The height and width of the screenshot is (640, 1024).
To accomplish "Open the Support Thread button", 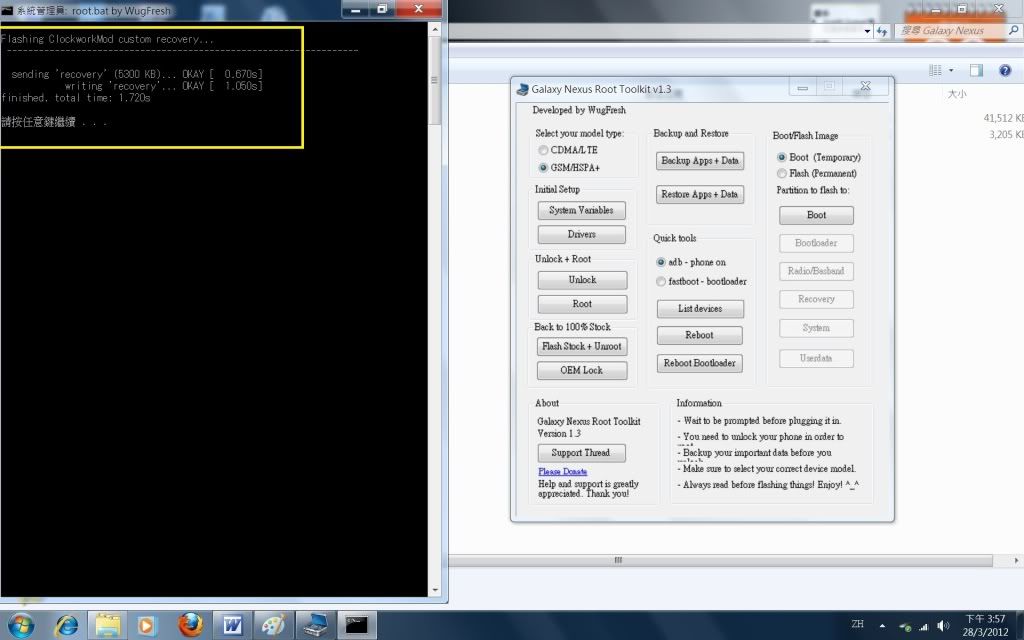I will click(x=581, y=453).
